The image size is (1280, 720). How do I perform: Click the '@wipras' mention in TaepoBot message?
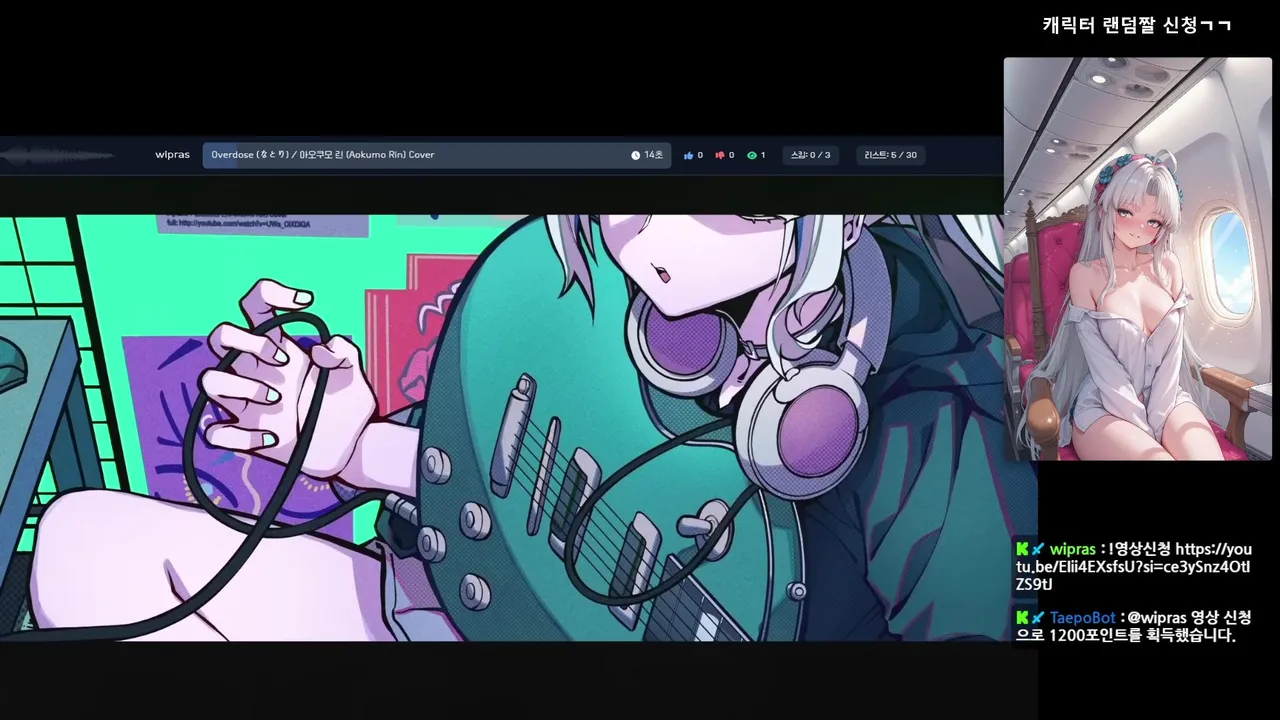[x=1156, y=618]
